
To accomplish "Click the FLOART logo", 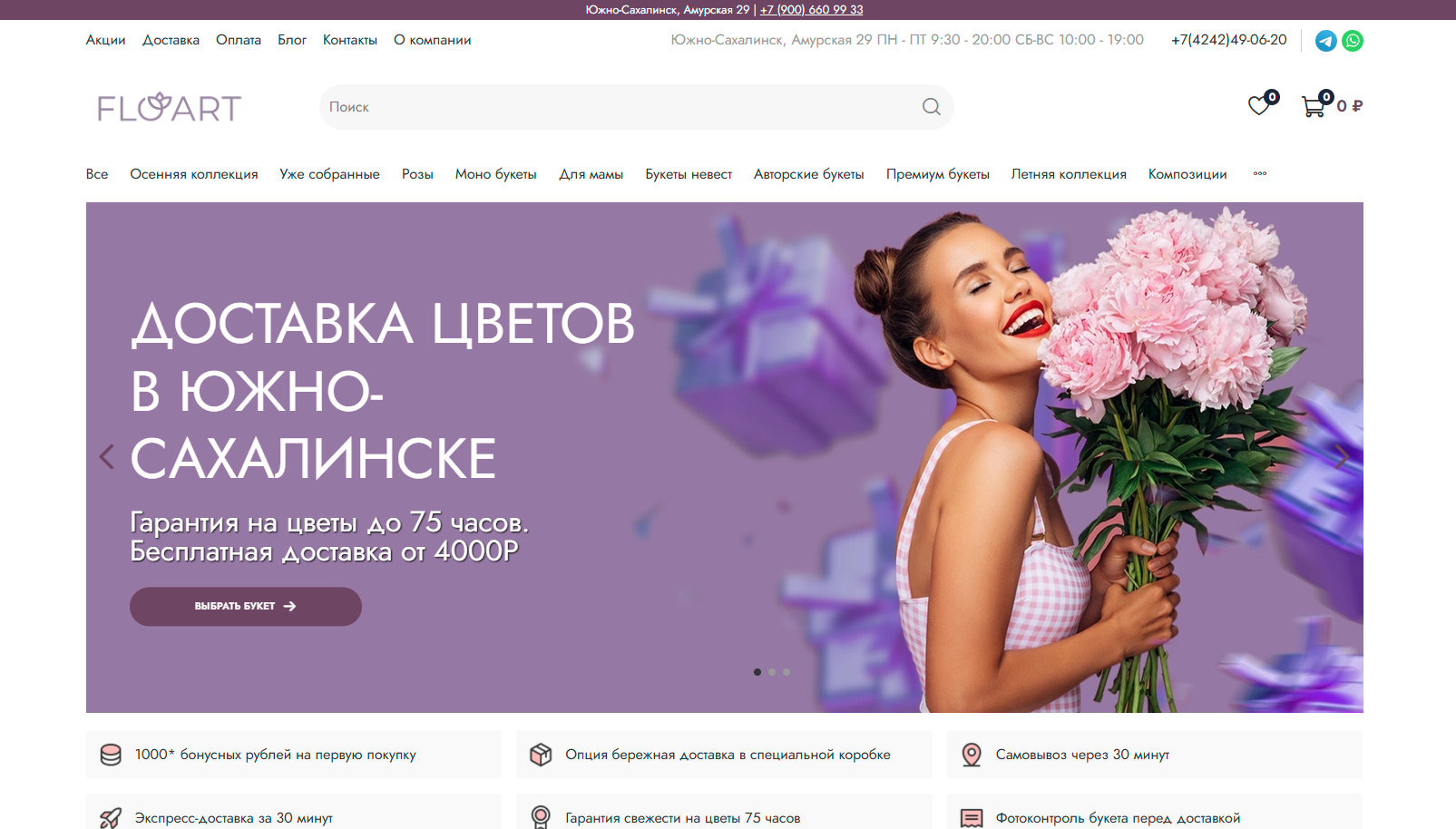I will [x=169, y=107].
